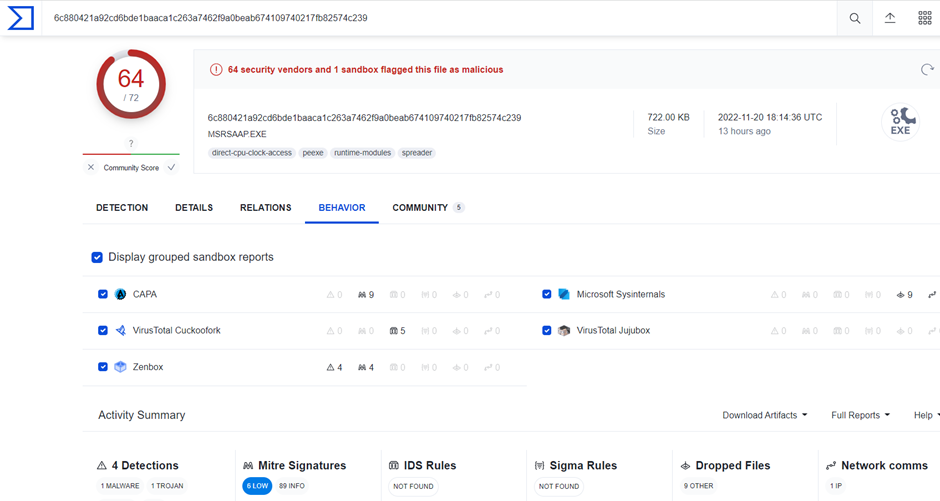Click the 9 OTHER dropped files badge
The width and height of the screenshot is (940, 501).
(x=698, y=486)
